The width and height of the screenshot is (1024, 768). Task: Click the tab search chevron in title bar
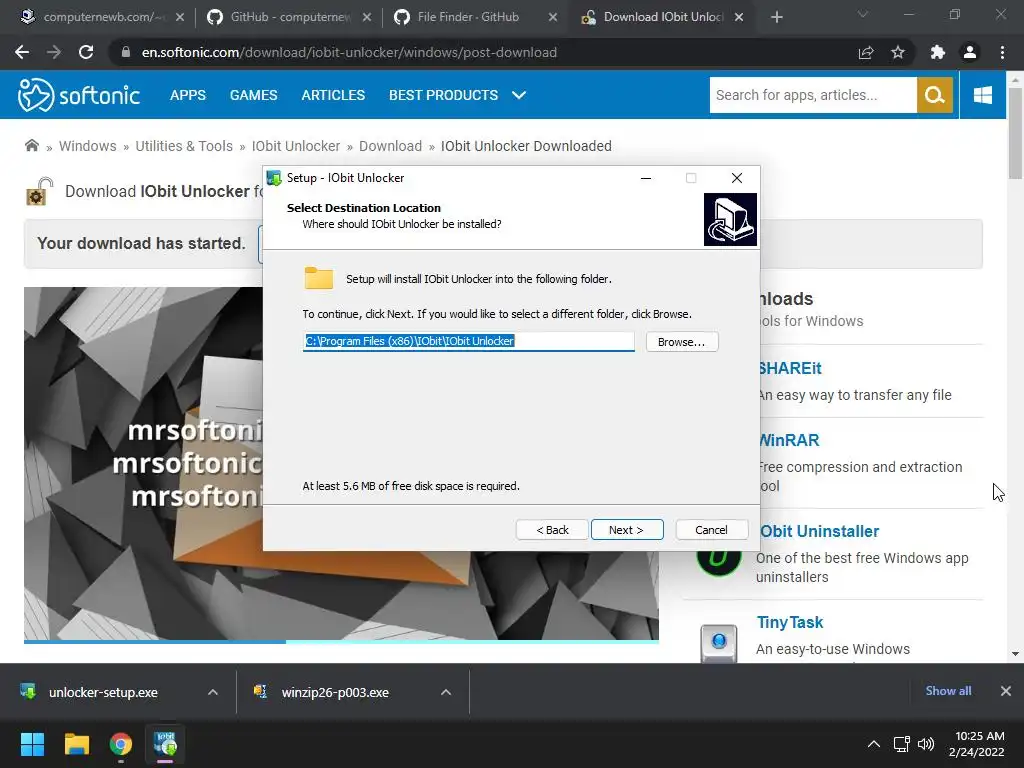(x=863, y=14)
